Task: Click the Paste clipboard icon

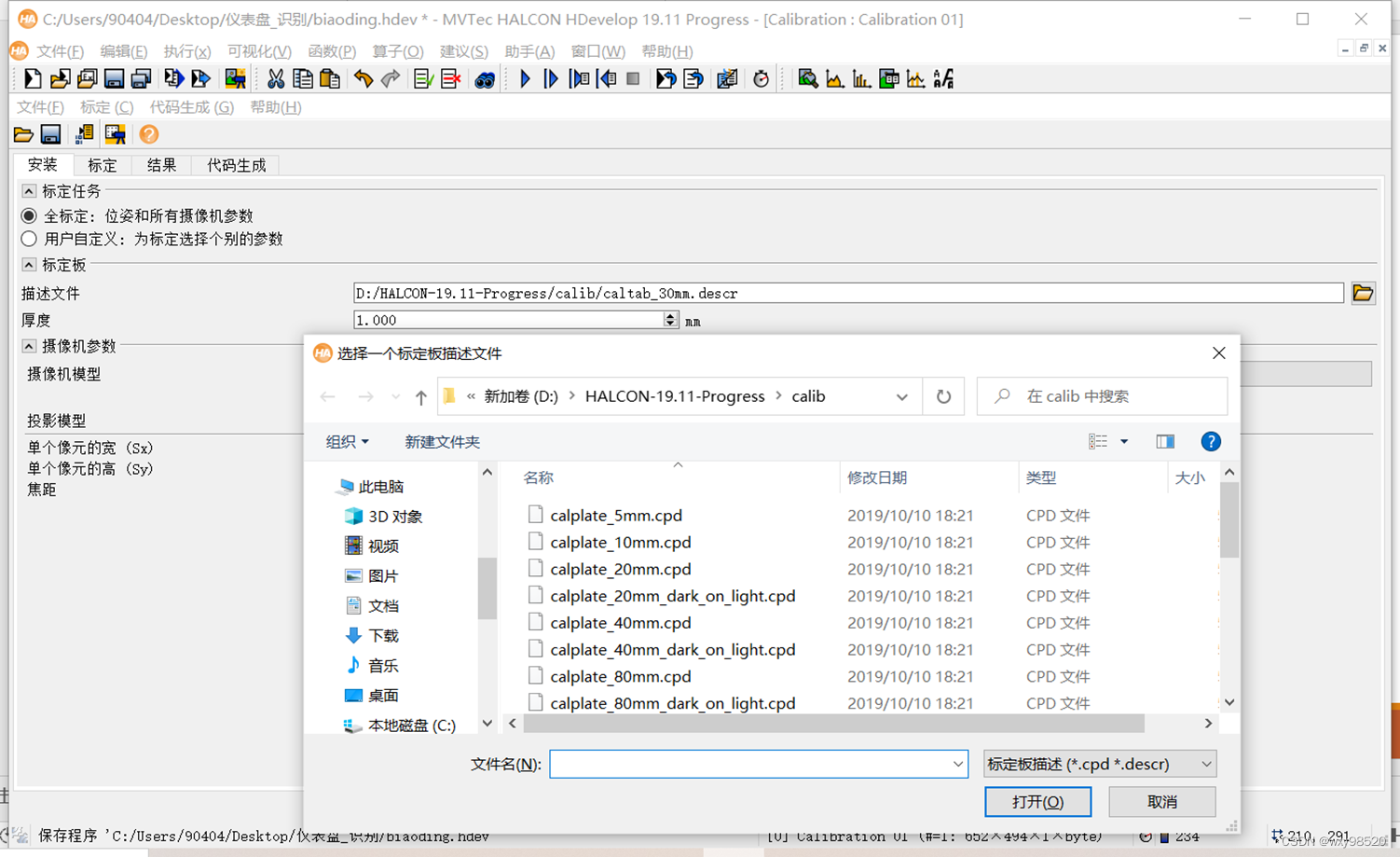Action: (x=330, y=79)
